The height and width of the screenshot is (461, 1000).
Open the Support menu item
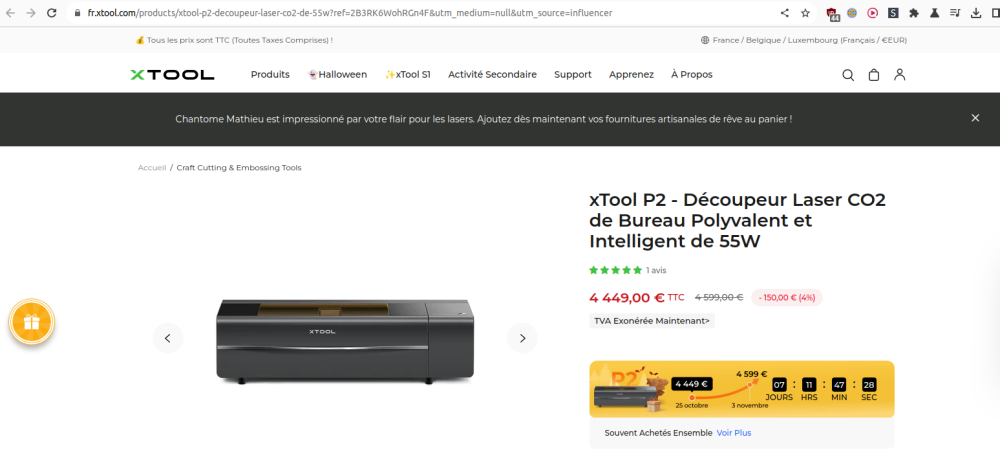(x=573, y=75)
